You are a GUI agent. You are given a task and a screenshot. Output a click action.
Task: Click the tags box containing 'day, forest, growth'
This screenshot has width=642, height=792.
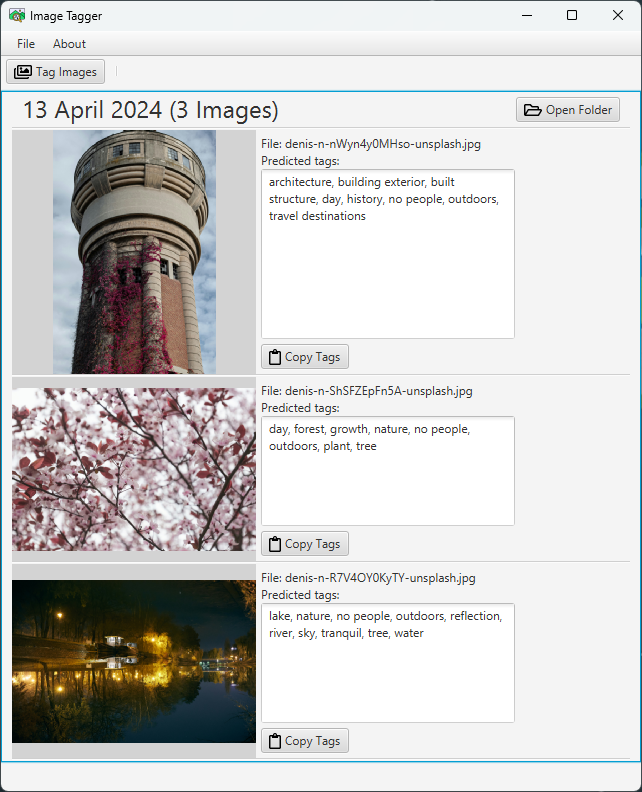click(x=388, y=471)
